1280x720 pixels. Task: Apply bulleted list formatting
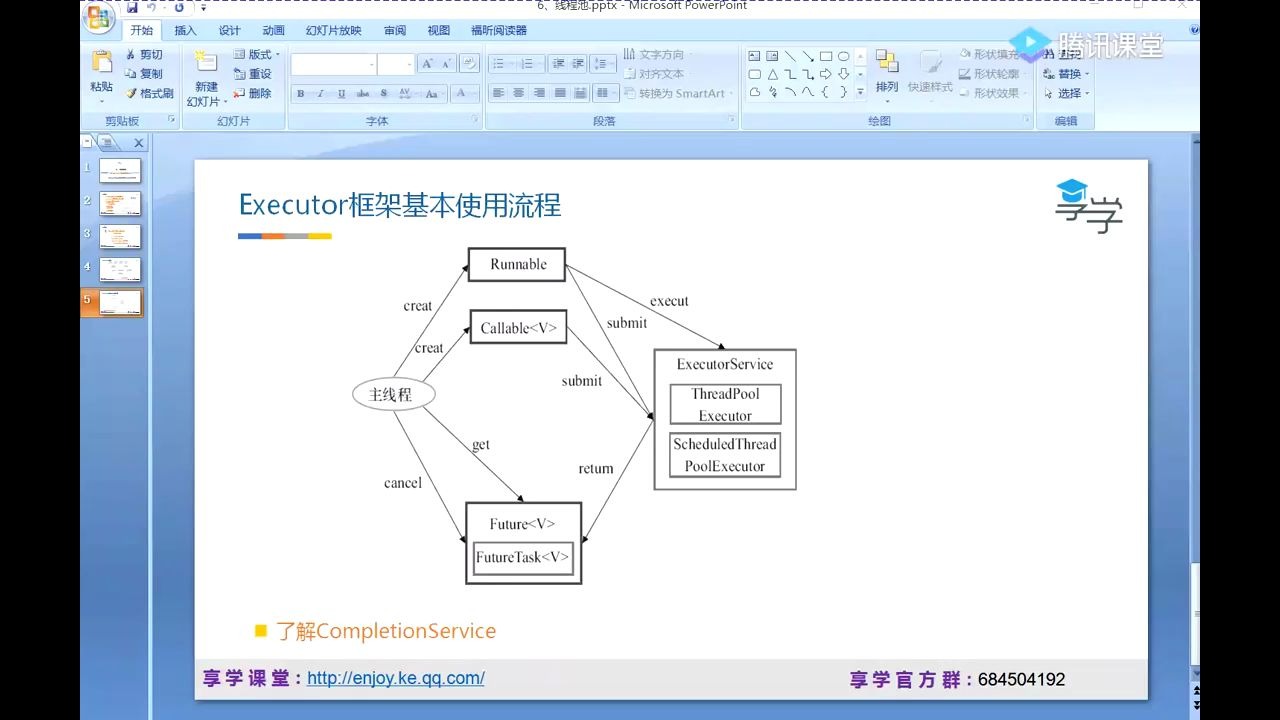pos(502,64)
